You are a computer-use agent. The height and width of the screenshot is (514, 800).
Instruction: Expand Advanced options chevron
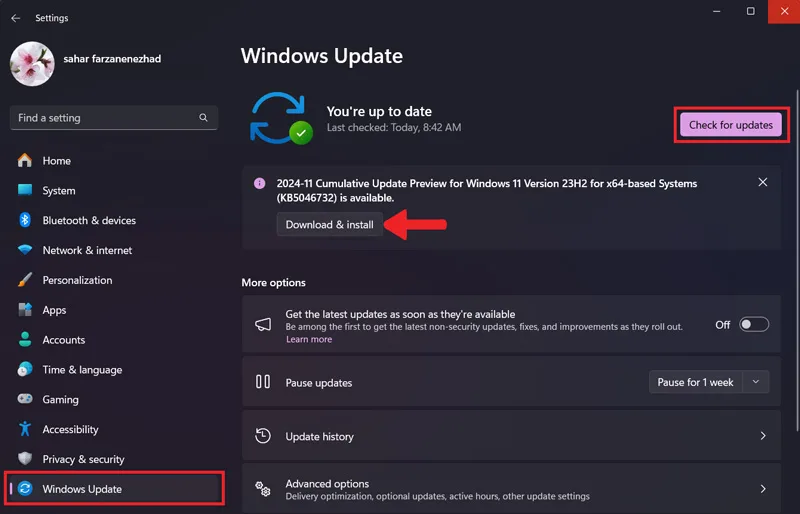pyautogui.click(x=763, y=489)
